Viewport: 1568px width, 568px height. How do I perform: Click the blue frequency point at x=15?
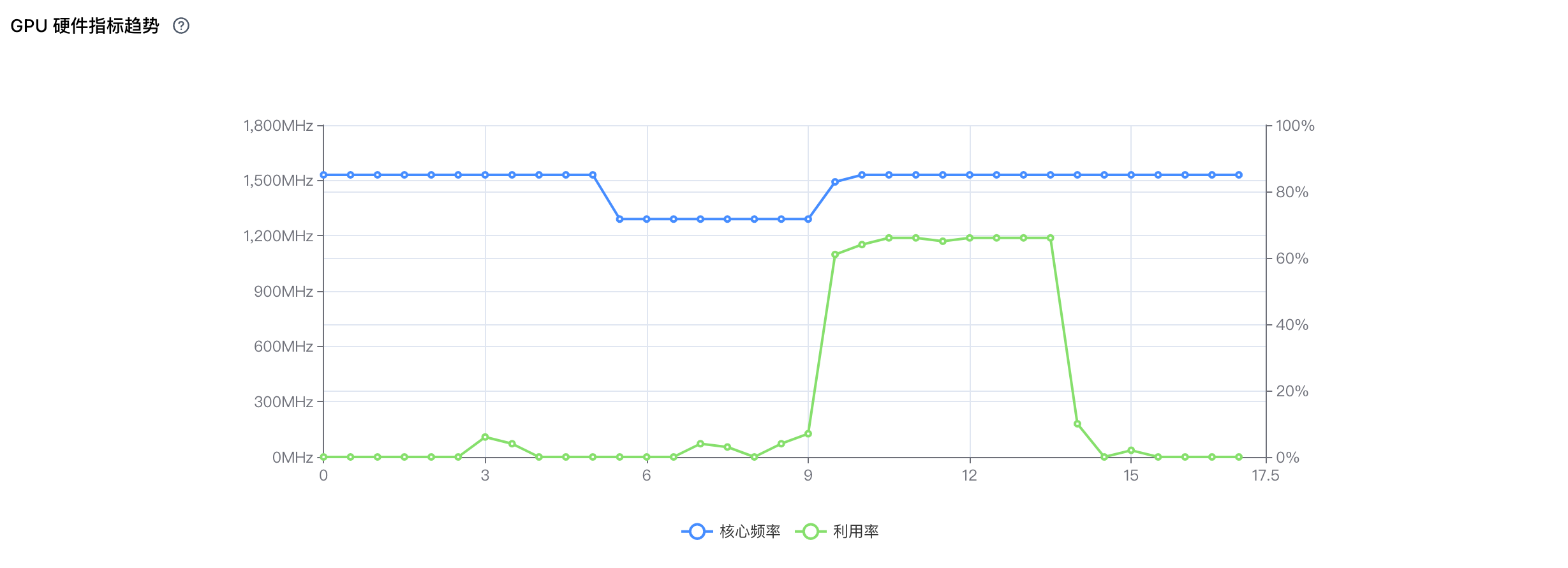(1131, 175)
